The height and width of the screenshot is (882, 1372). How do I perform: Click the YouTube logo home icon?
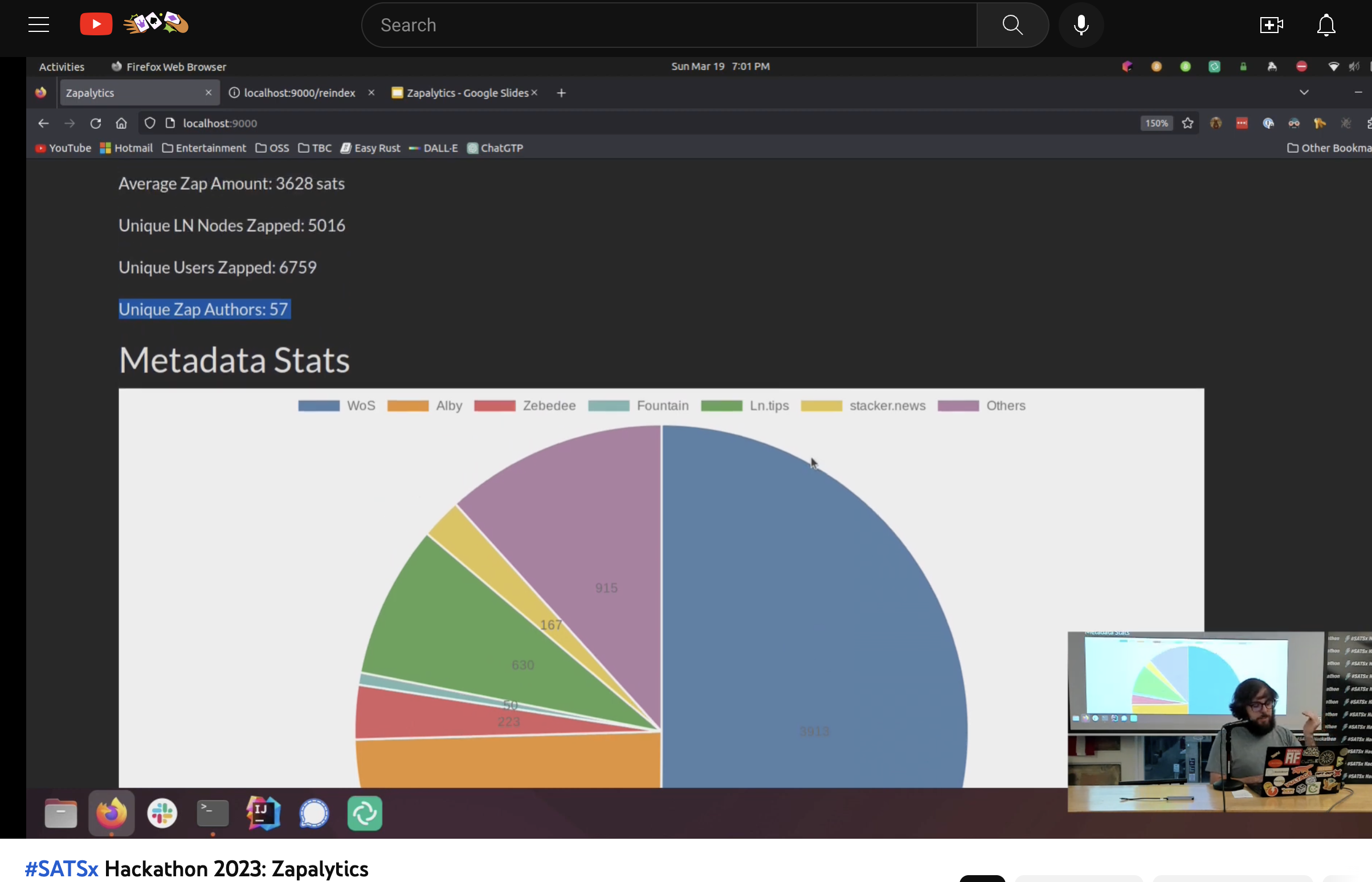pos(96,24)
